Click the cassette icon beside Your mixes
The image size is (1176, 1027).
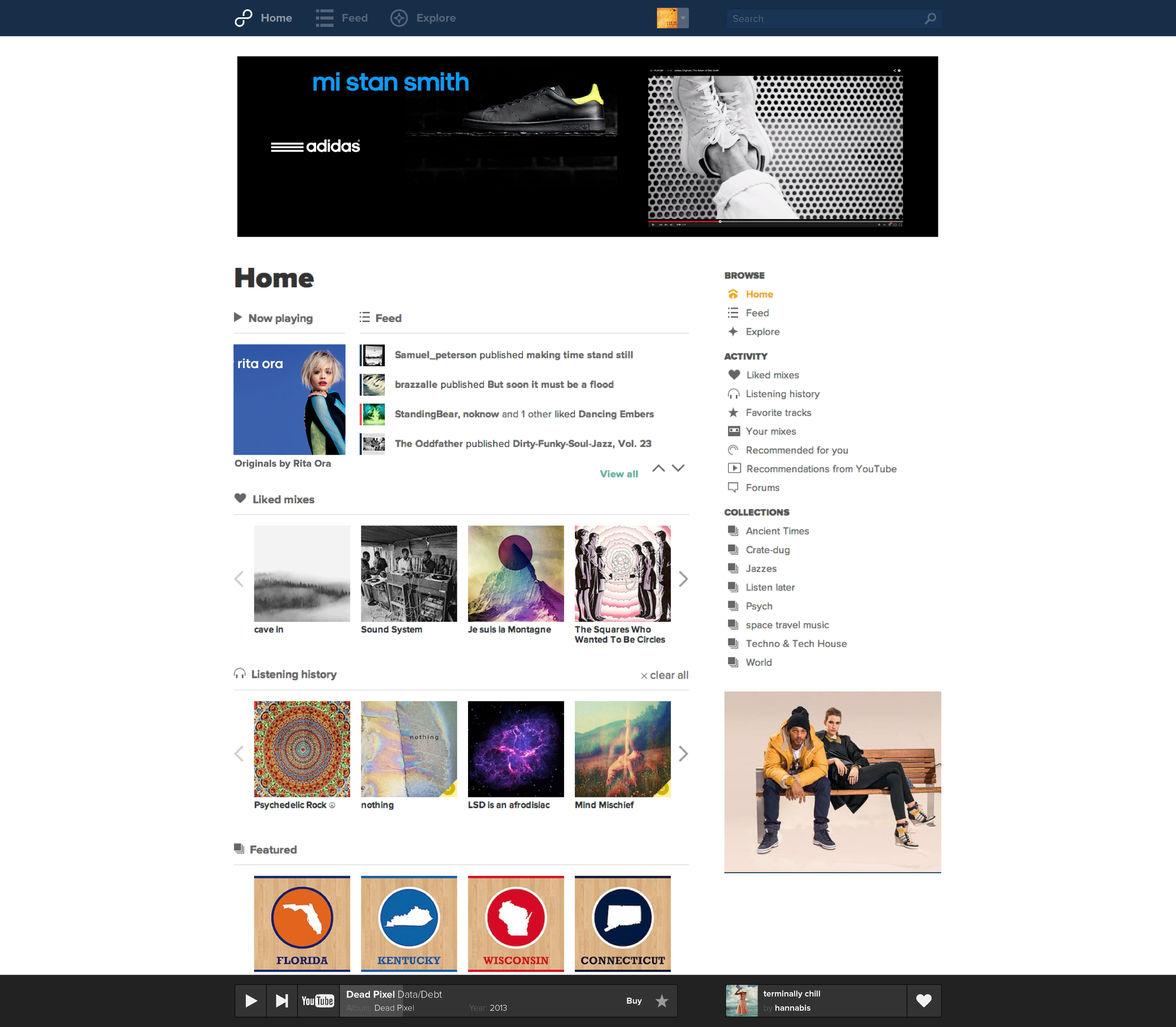pos(733,431)
